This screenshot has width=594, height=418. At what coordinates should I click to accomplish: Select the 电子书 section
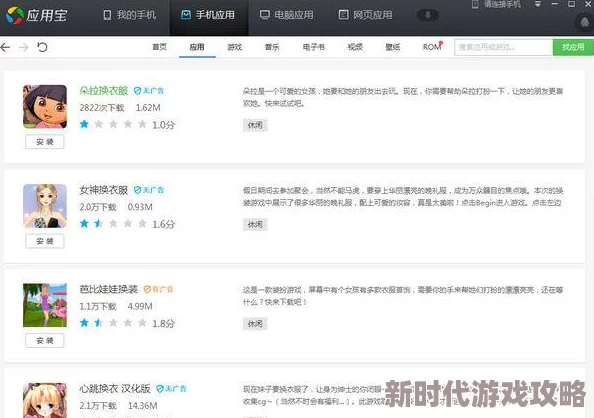[314, 47]
